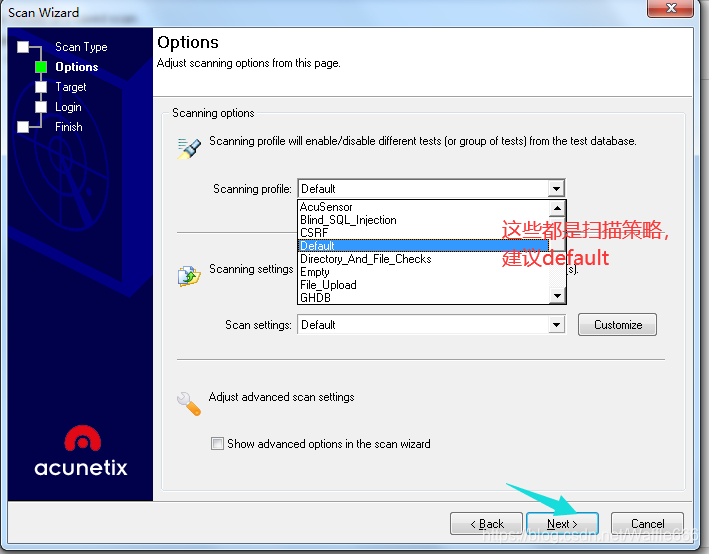Jump to Finish wizard step
Viewport: 709px width, 554px height.
tap(69, 127)
